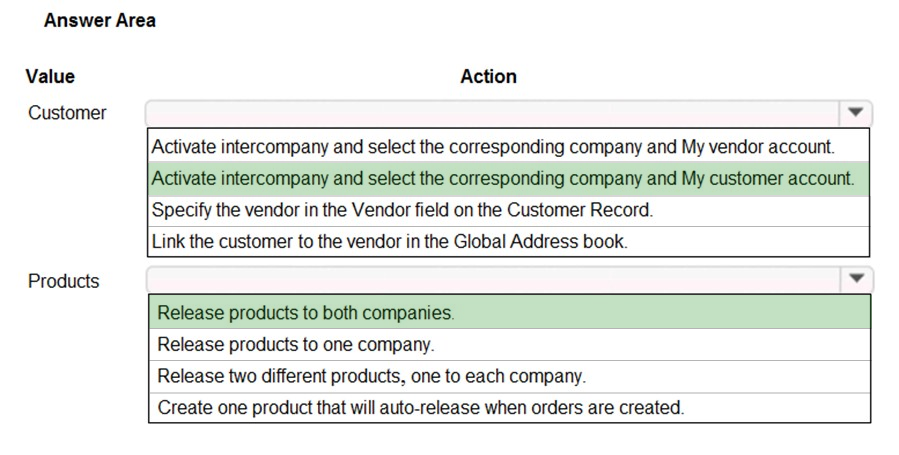The width and height of the screenshot is (899, 455).
Task: Choose Specify the vendor in Vendor field option
Action: (x=509, y=210)
